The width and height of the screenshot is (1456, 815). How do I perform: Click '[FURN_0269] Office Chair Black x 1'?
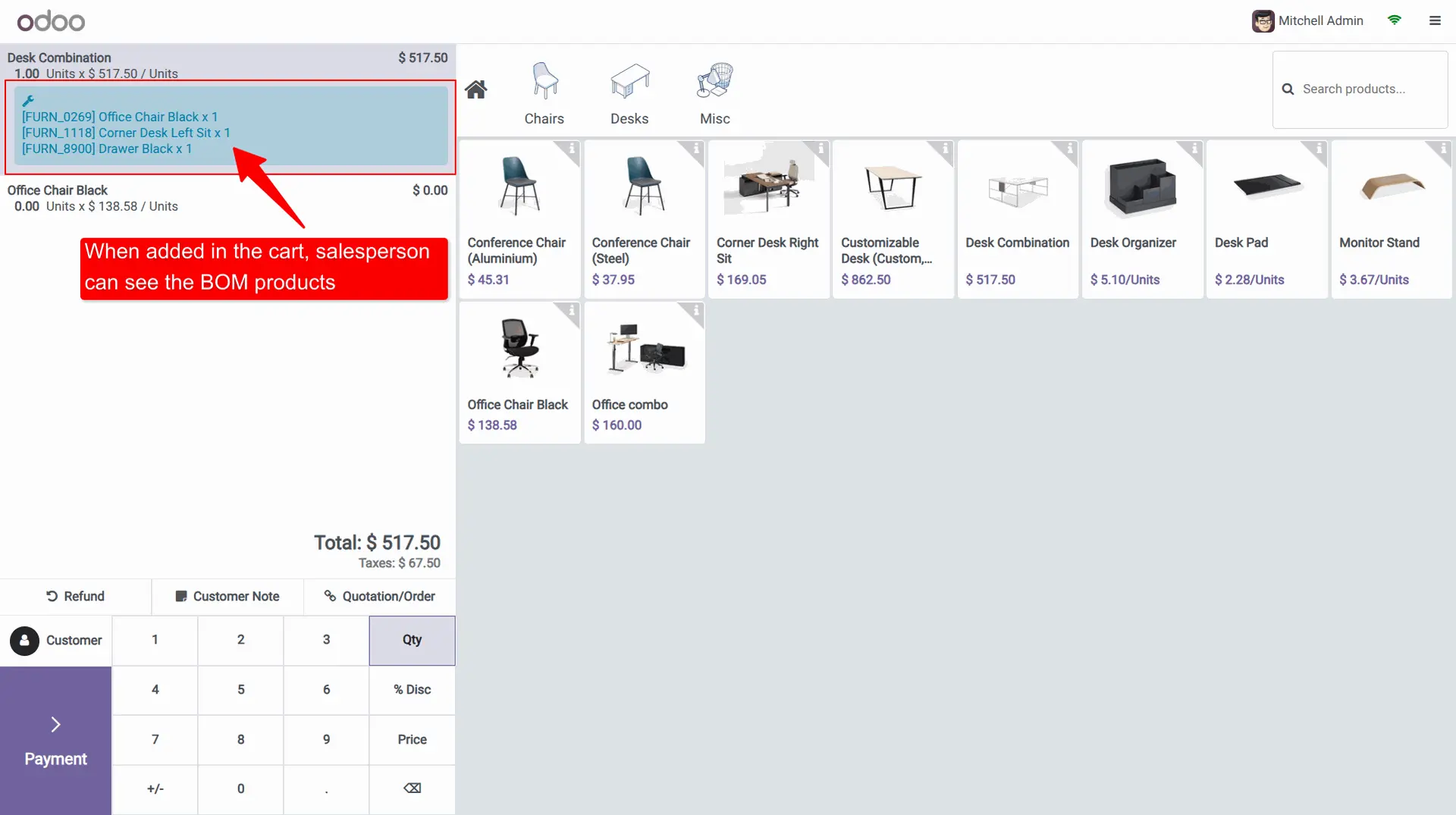click(x=120, y=117)
